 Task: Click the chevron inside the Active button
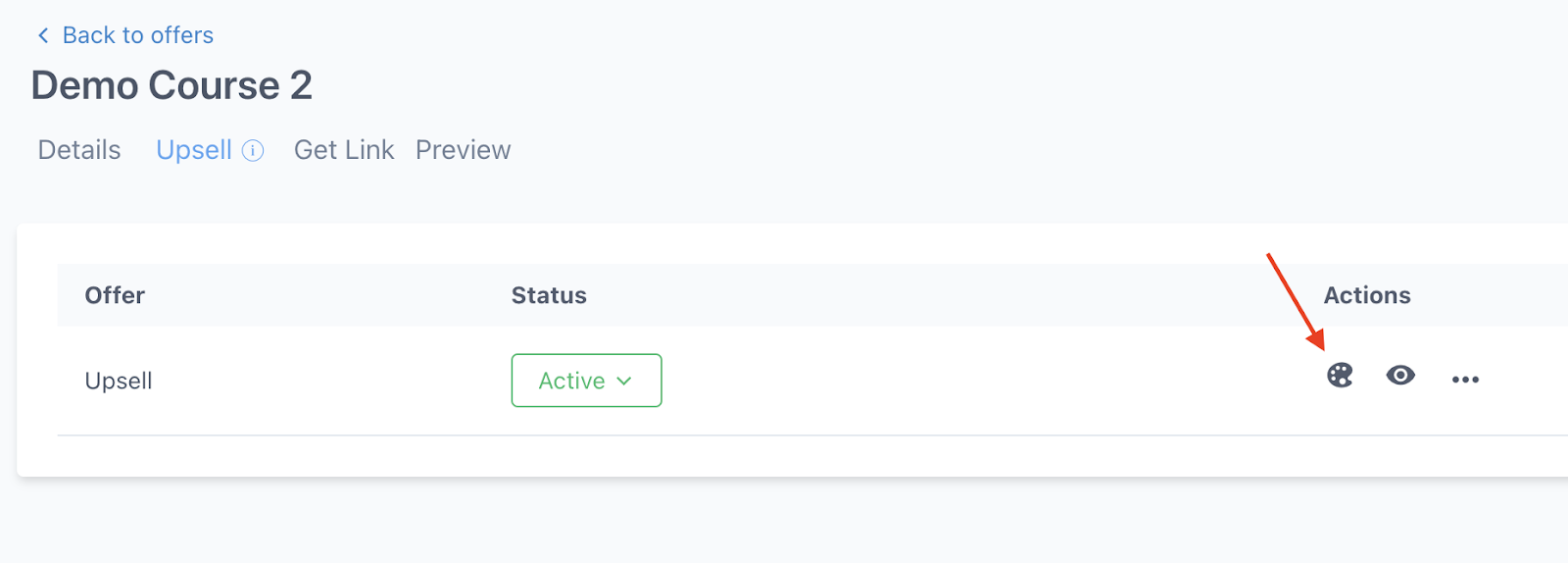coord(624,382)
